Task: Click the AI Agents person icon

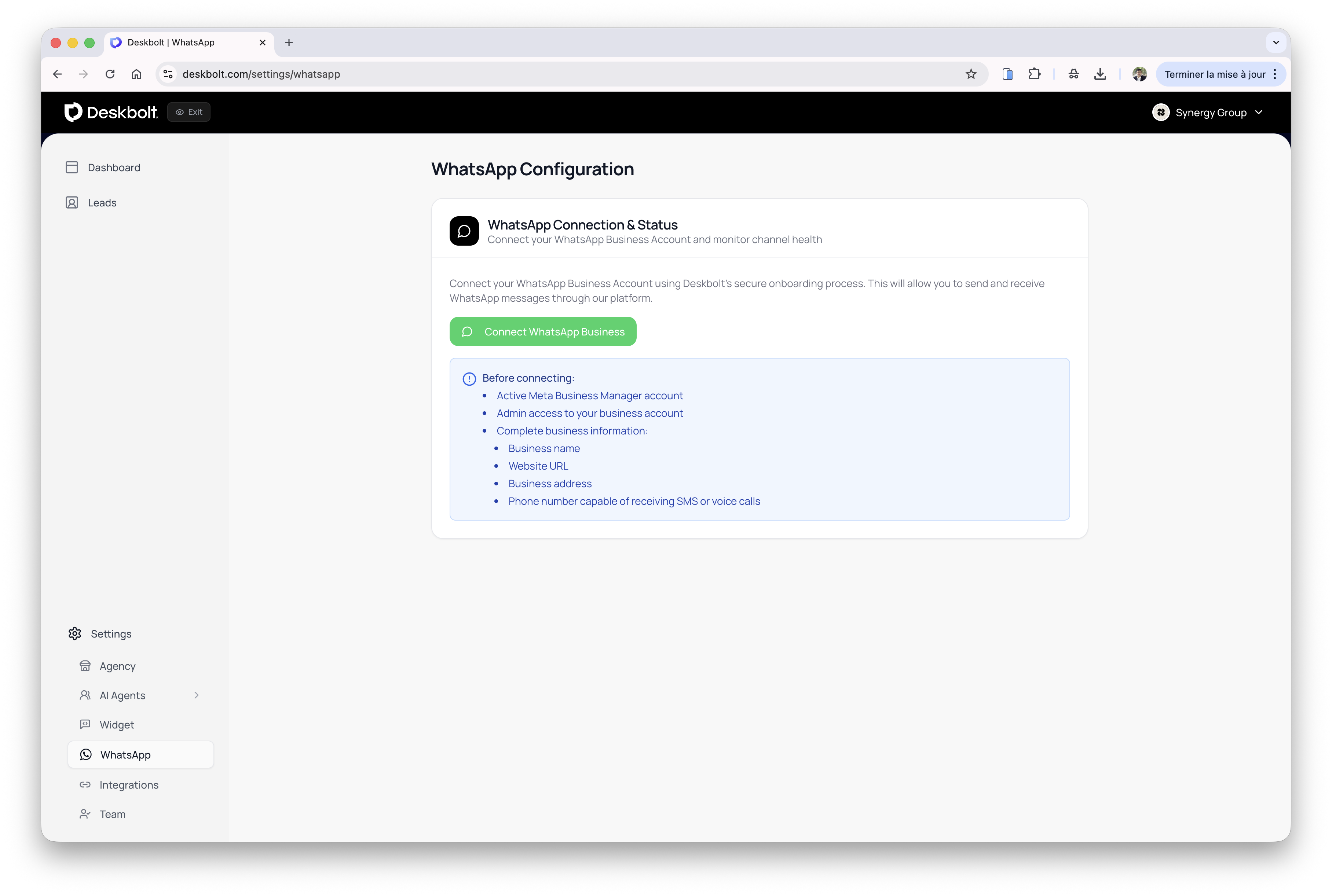Action: (85, 695)
